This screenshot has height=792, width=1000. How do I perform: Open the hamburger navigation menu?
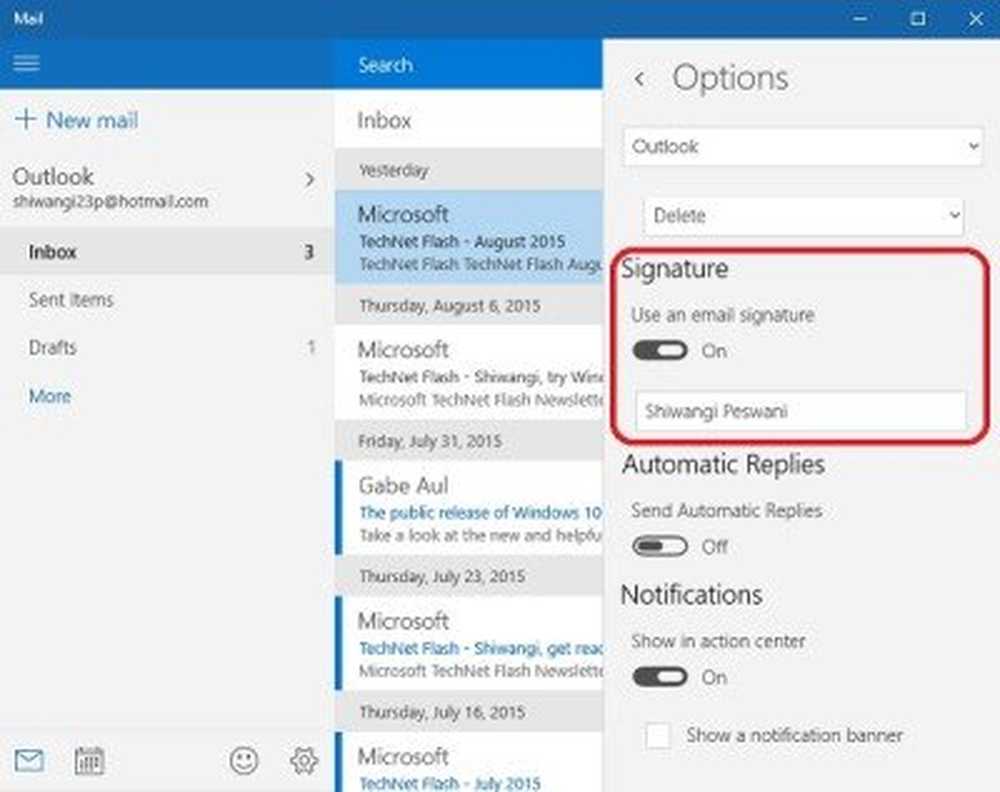coord(26,62)
